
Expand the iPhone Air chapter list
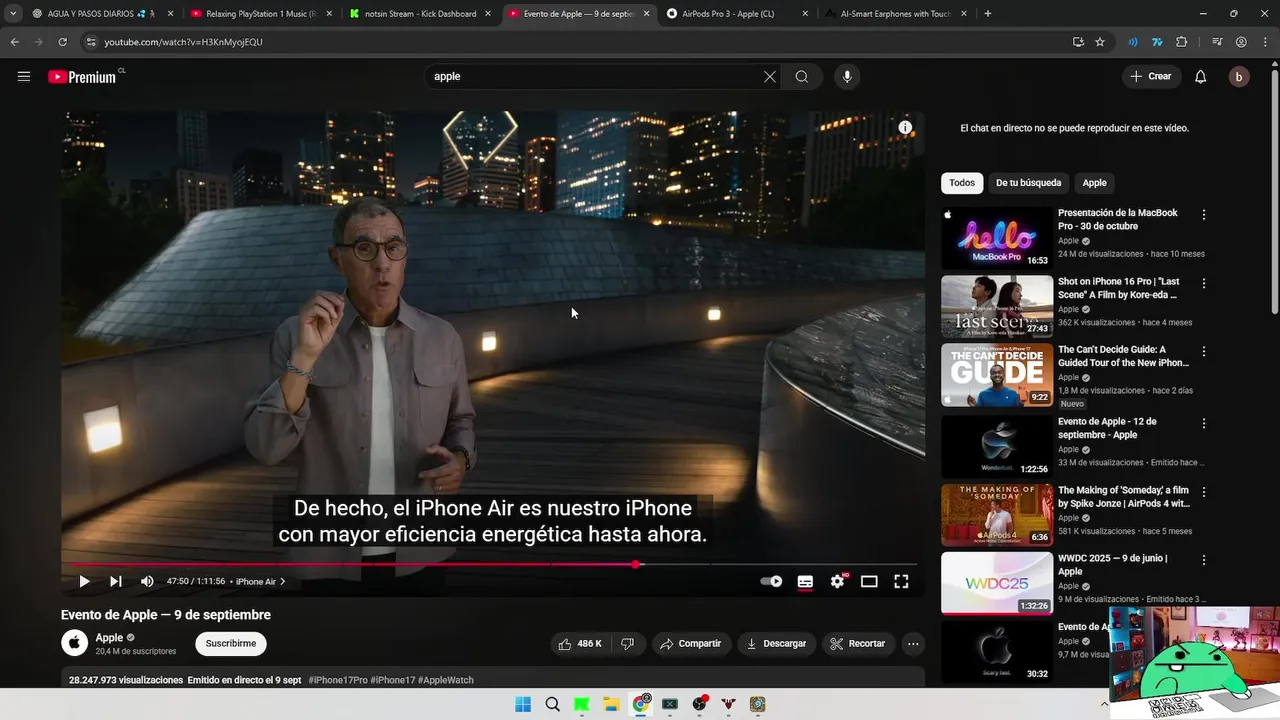(260, 581)
